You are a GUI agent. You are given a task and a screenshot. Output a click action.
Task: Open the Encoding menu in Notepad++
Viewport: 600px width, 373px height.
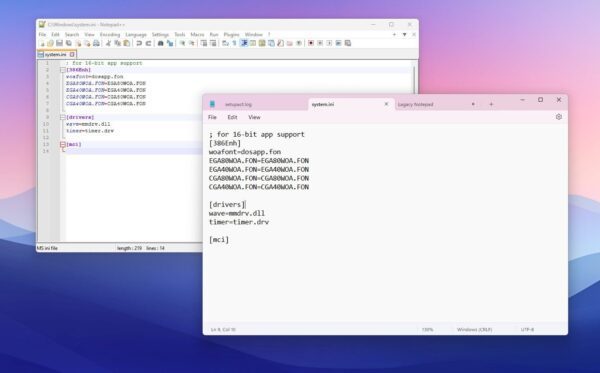[x=110, y=34]
